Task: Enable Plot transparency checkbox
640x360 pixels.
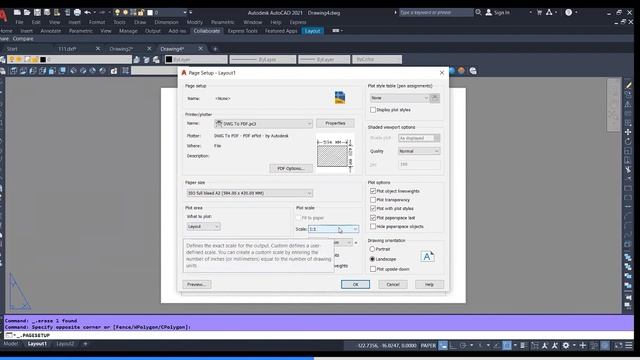Action: 373,200
